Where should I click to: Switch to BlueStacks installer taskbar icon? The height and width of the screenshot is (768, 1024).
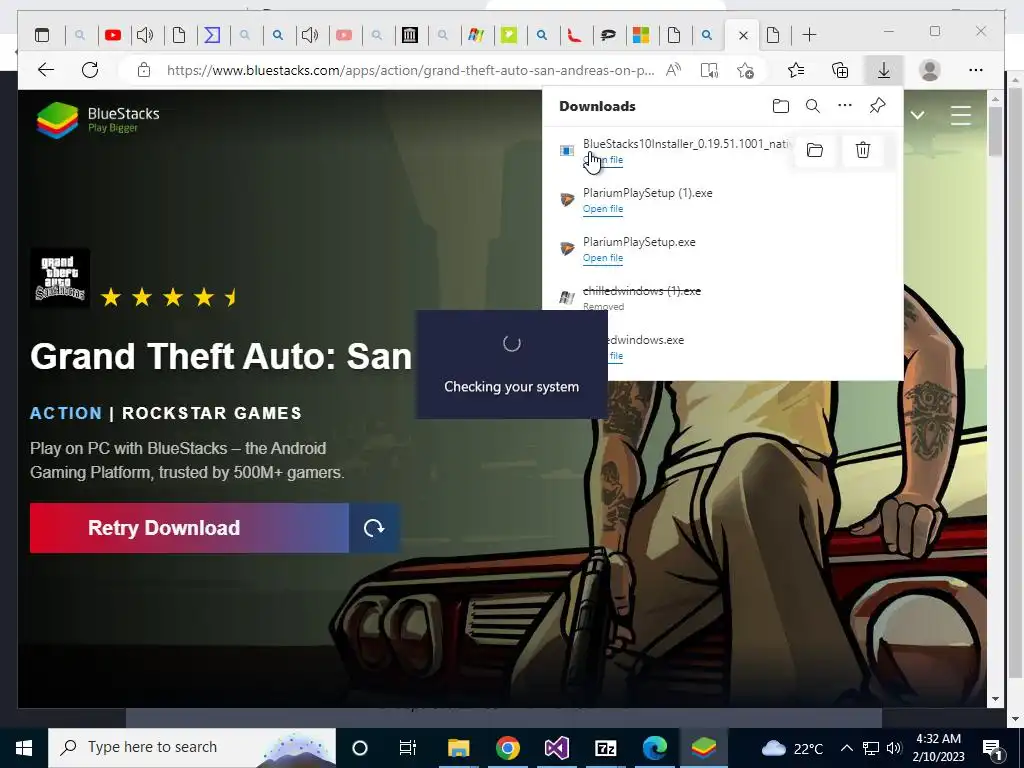point(703,748)
